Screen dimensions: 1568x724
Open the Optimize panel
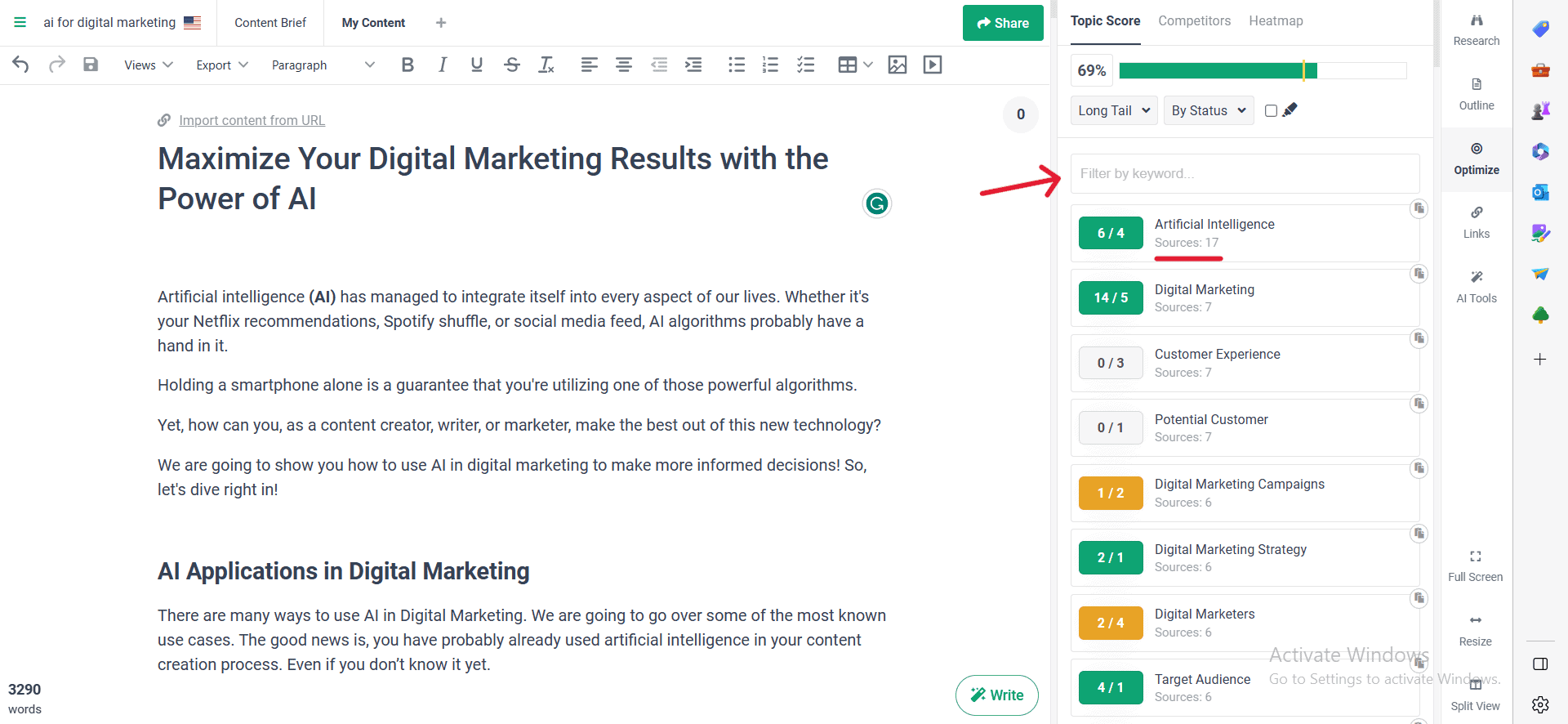(1477, 159)
